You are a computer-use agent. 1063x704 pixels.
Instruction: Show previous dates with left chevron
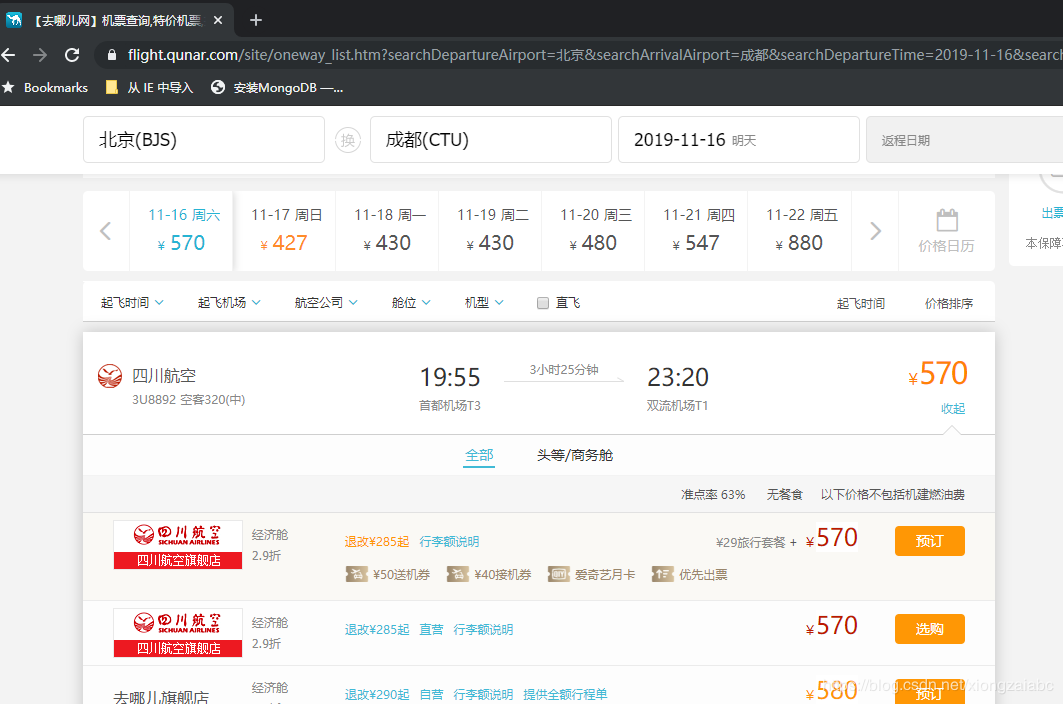tap(106, 231)
